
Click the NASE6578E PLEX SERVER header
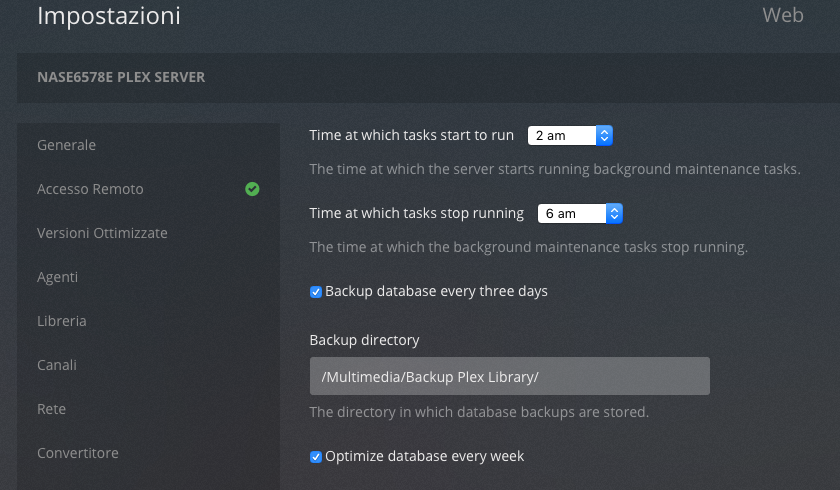coord(121,77)
